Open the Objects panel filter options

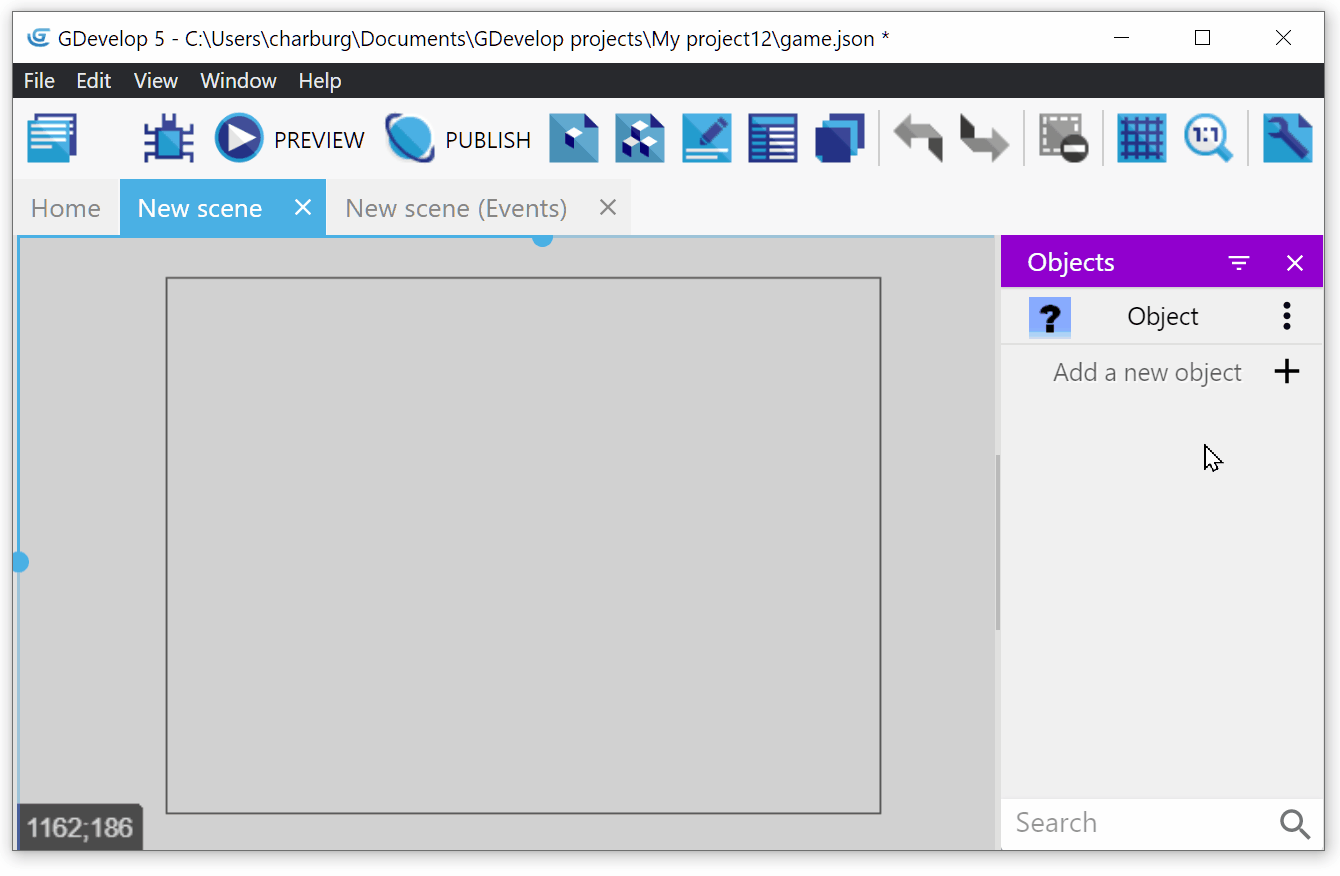click(x=1239, y=263)
